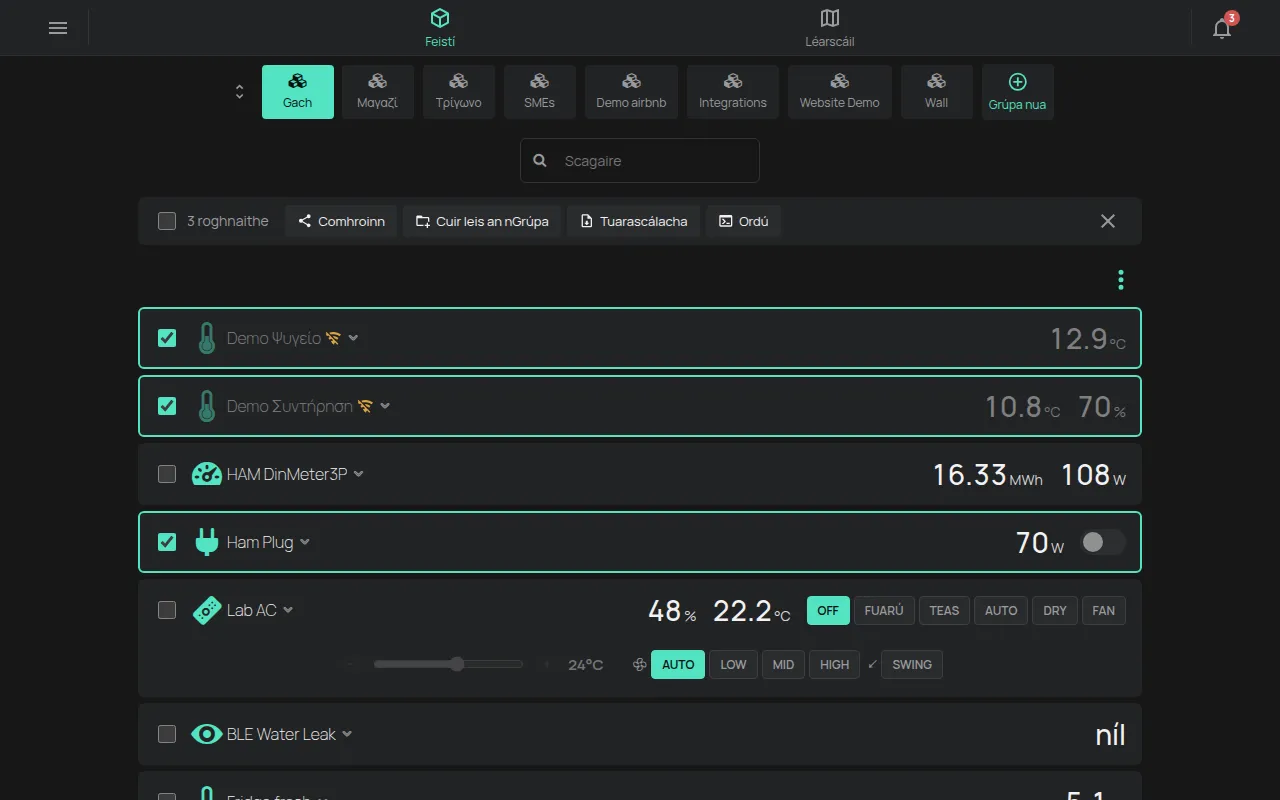Expand the BLE Water Leak chevron
The width and height of the screenshot is (1280, 800).
[x=347, y=734]
